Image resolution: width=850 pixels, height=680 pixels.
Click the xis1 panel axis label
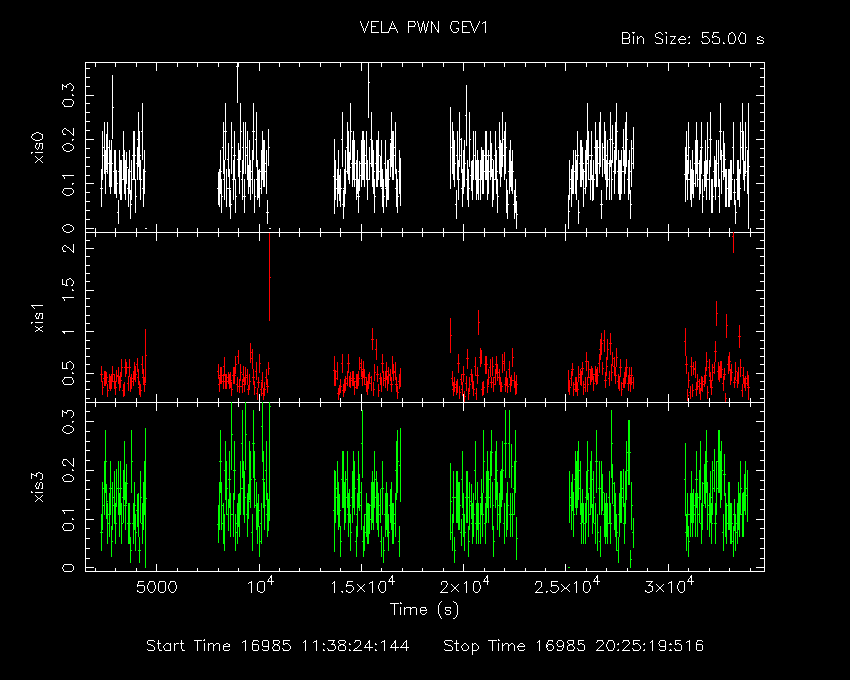pos(38,318)
